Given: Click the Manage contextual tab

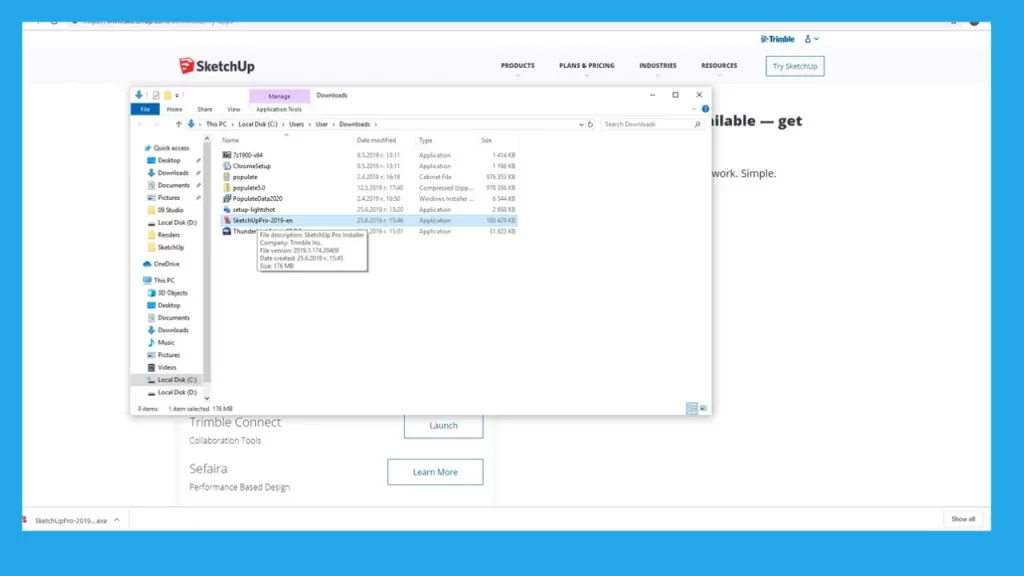Looking at the screenshot, I should (x=280, y=96).
